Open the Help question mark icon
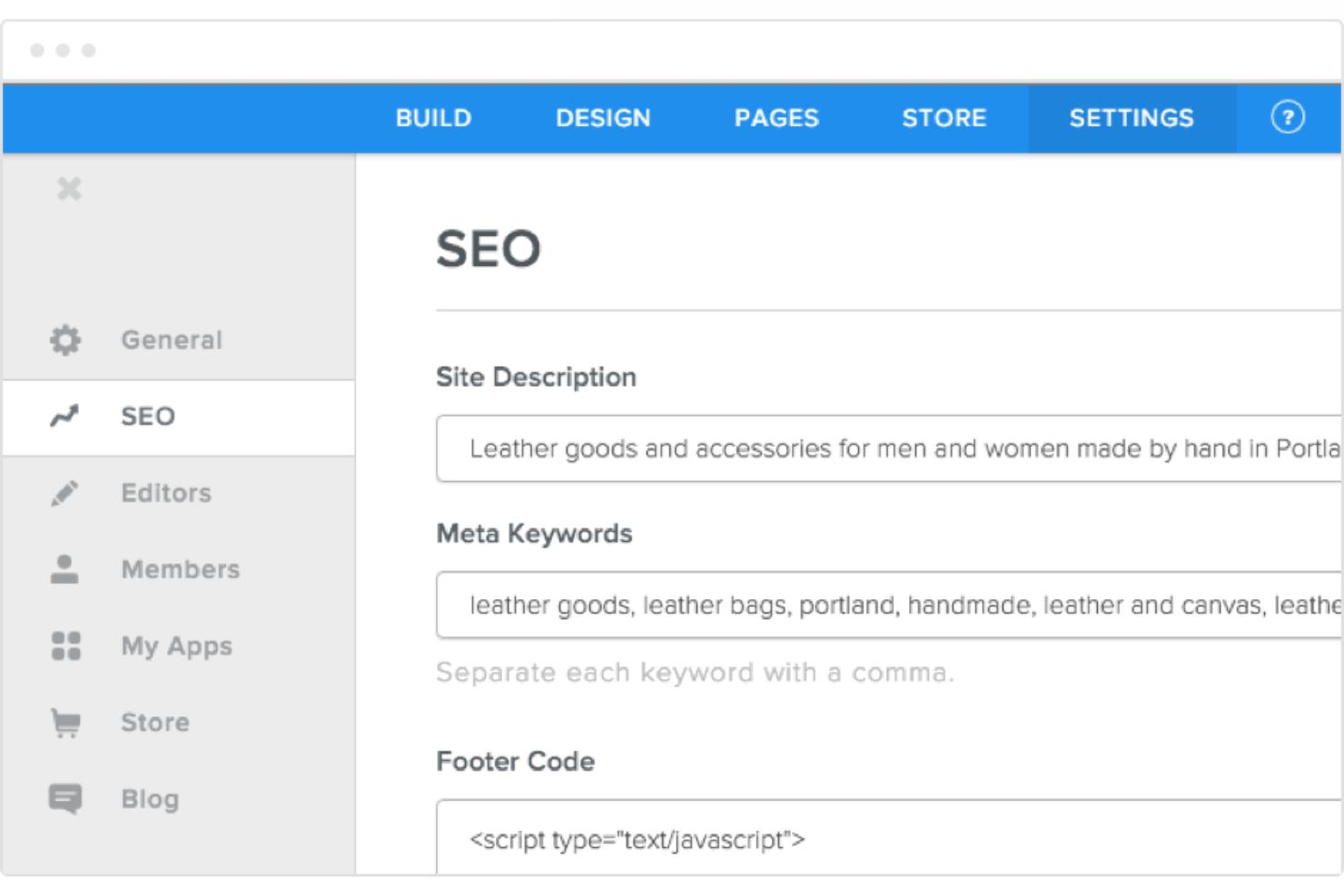 click(x=1288, y=117)
